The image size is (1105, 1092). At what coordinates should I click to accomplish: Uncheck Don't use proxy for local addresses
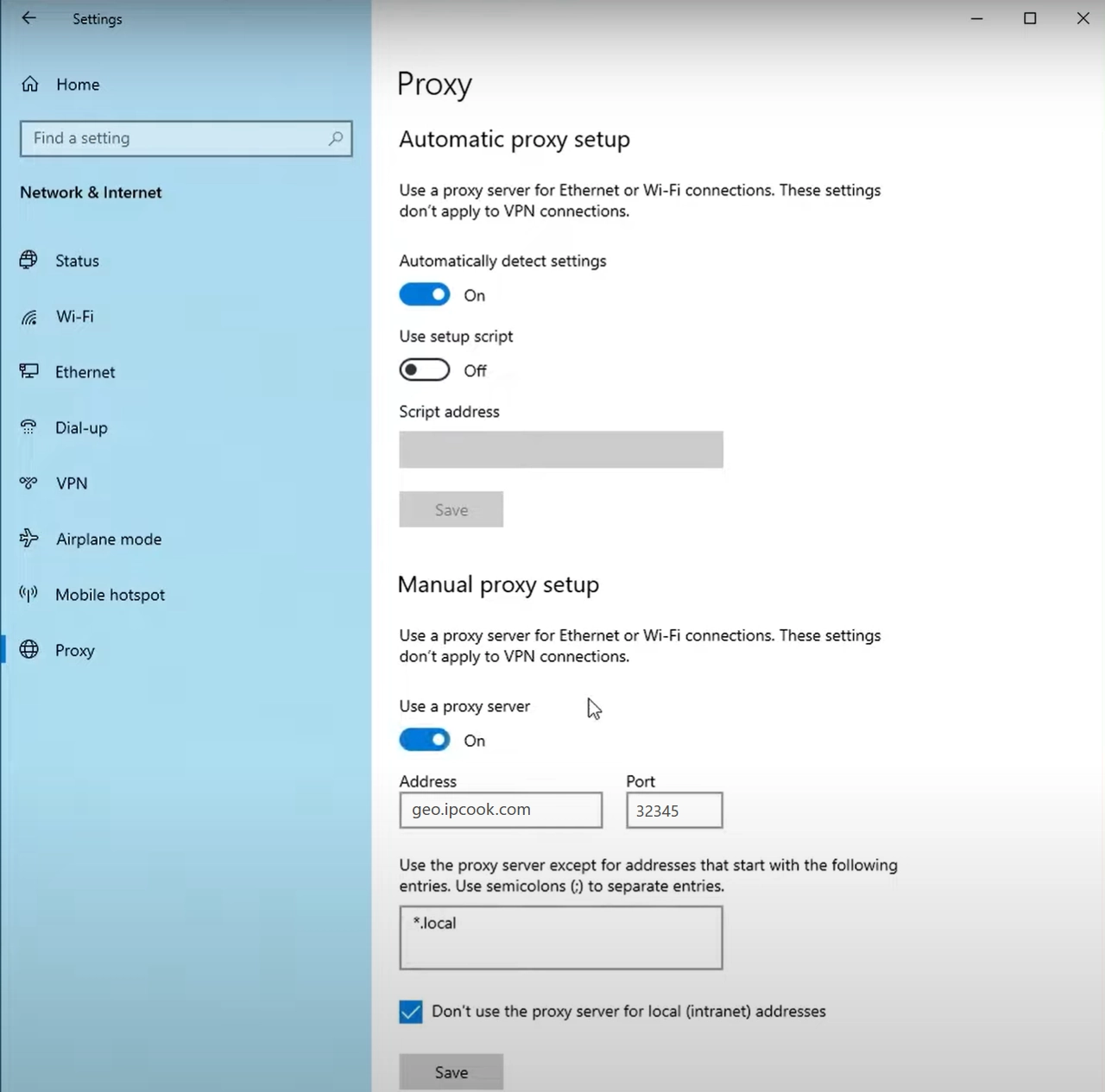pos(410,1011)
